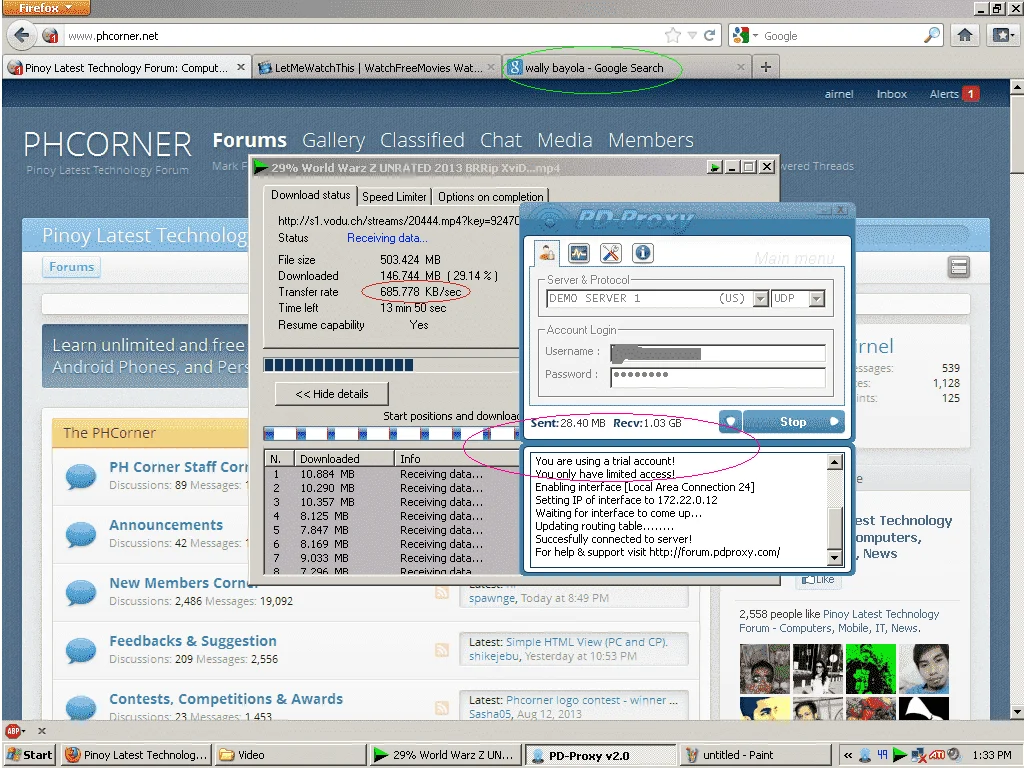Open the Classified menu item
1024x768 pixels.
click(x=422, y=140)
